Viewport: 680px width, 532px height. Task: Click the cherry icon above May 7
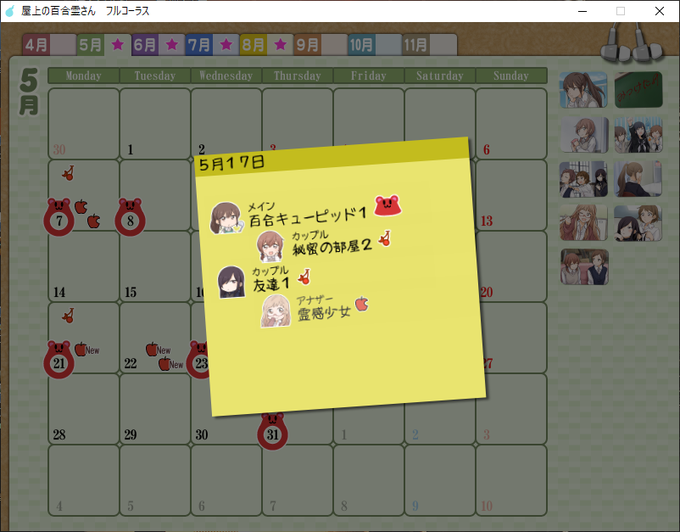[68, 173]
